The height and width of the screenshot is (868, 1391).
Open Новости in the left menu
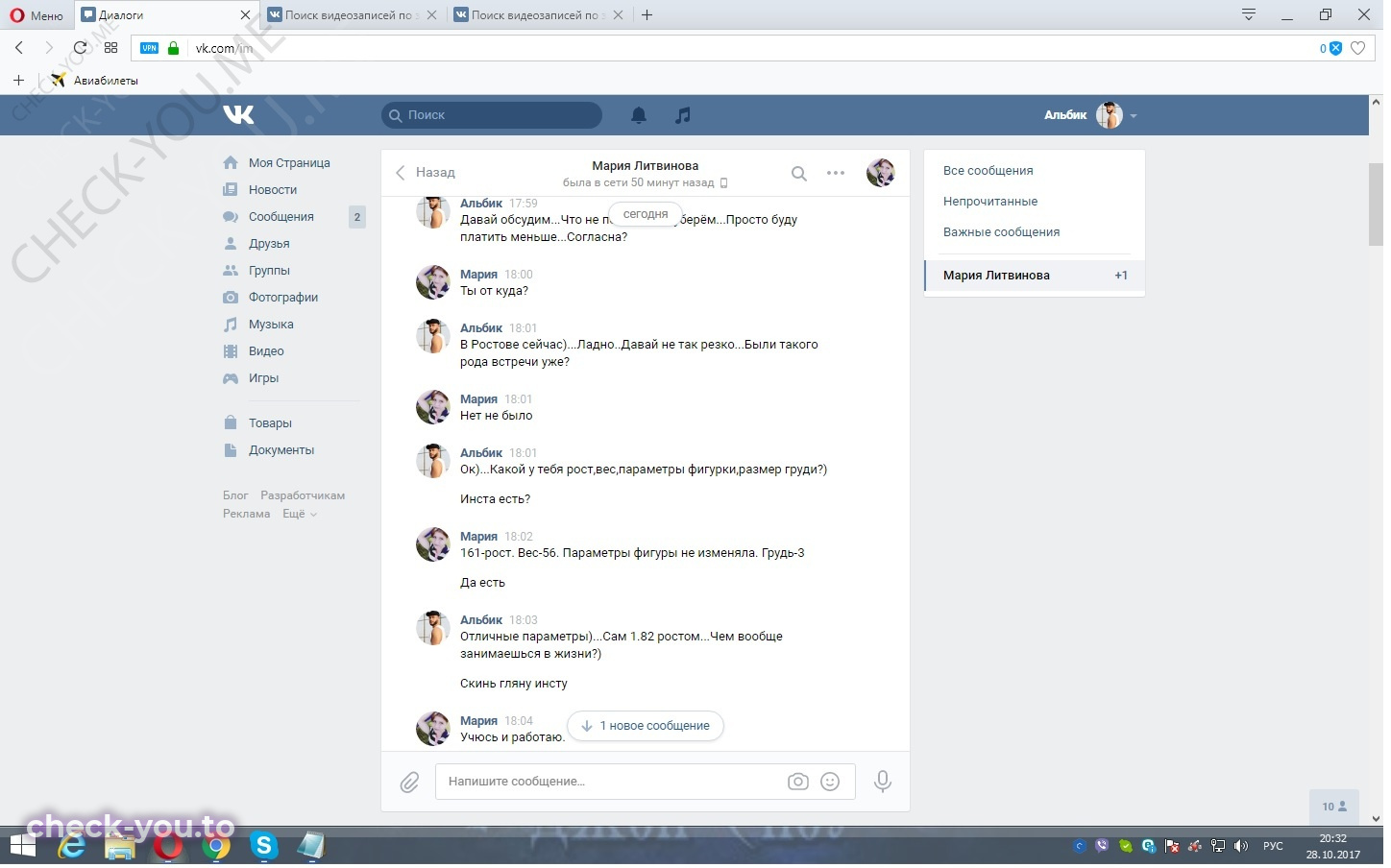coord(272,190)
